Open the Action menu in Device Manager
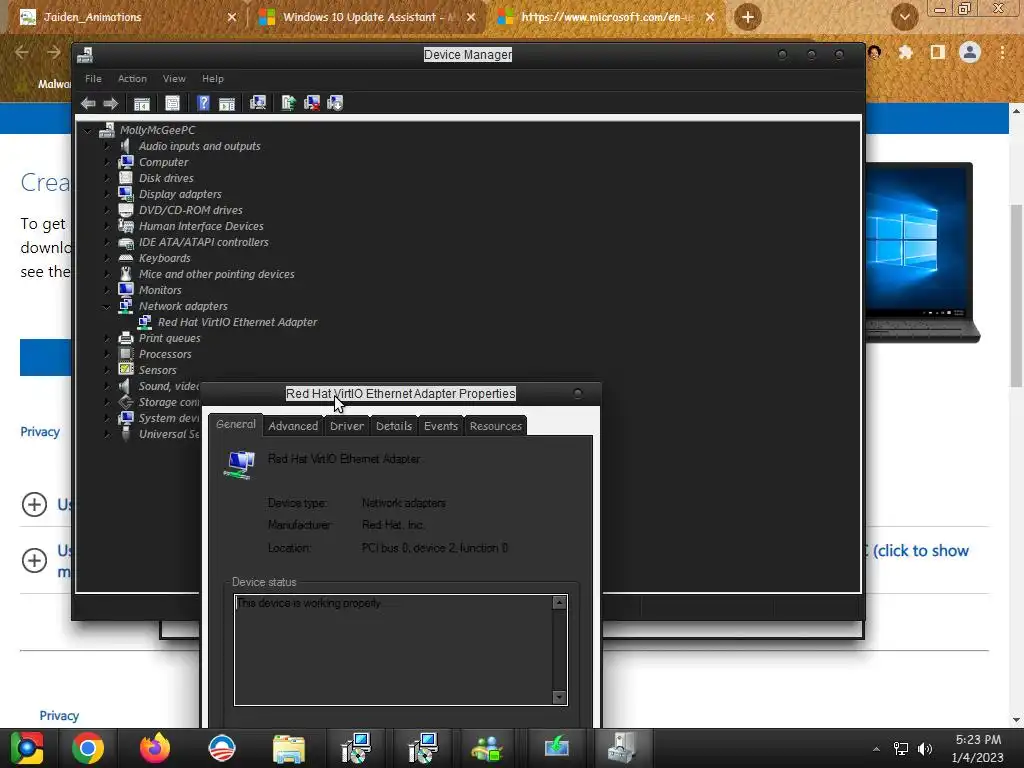 pos(132,78)
